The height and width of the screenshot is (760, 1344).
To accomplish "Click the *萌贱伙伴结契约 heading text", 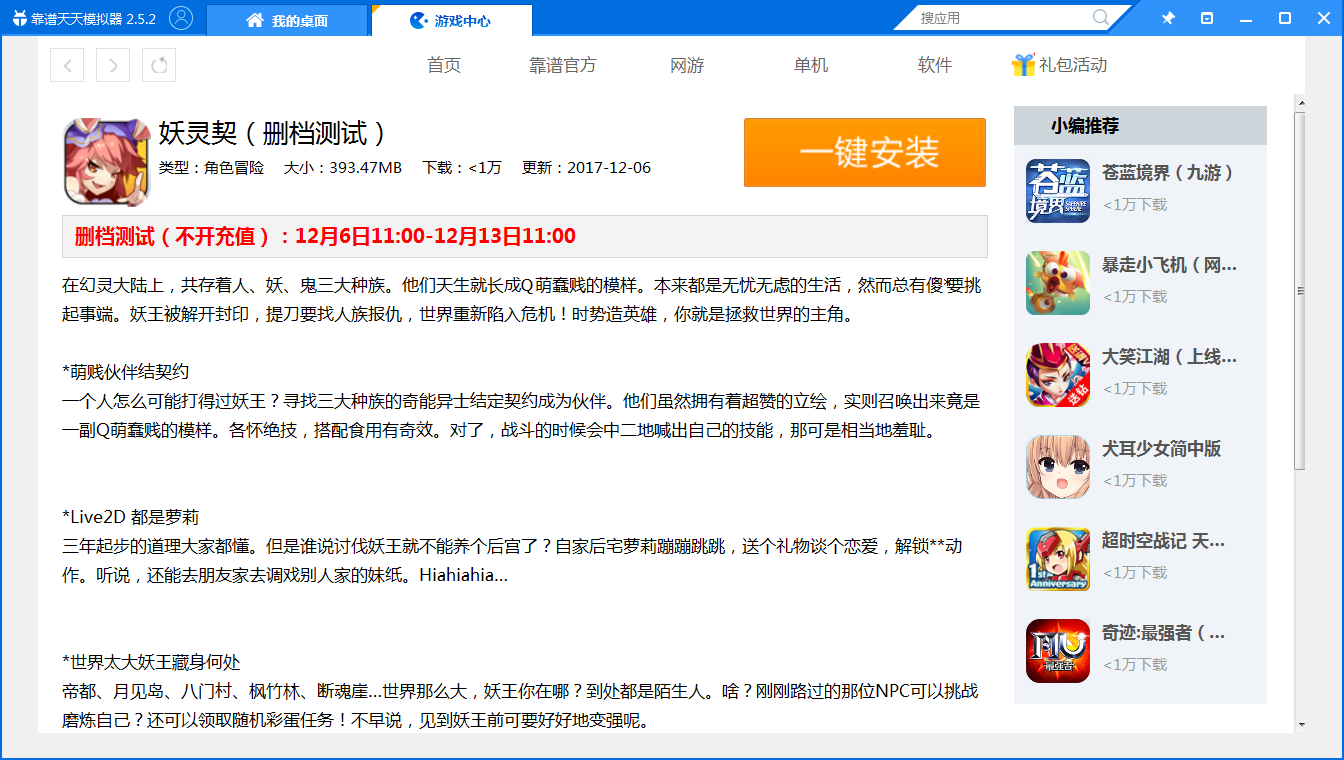I will [126, 372].
